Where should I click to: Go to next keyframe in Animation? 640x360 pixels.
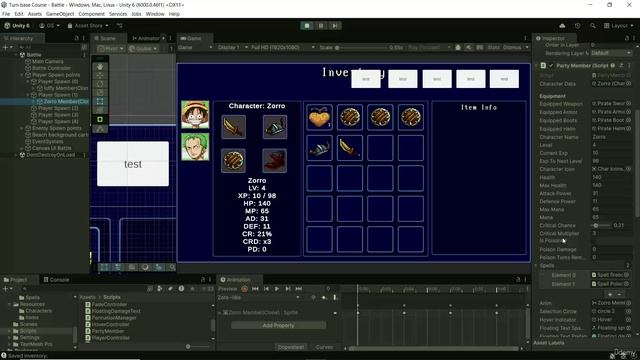(x=288, y=289)
